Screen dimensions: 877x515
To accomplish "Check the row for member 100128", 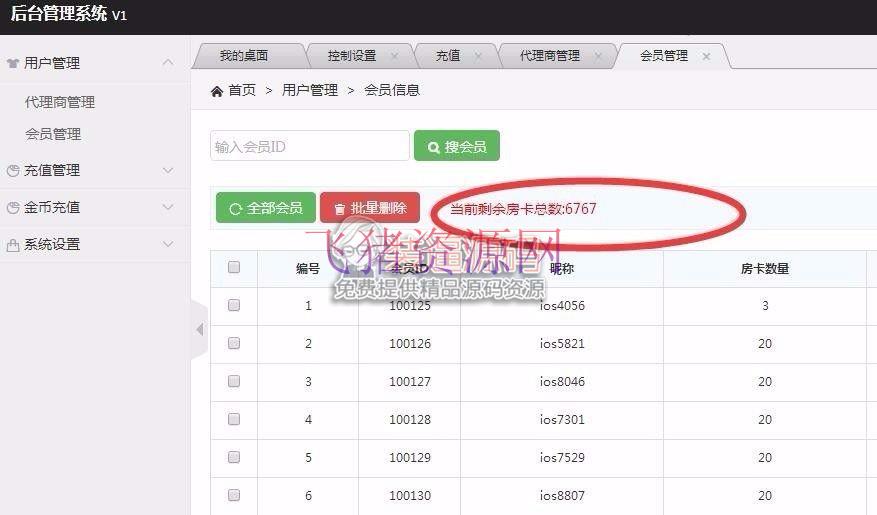I will point(234,419).
